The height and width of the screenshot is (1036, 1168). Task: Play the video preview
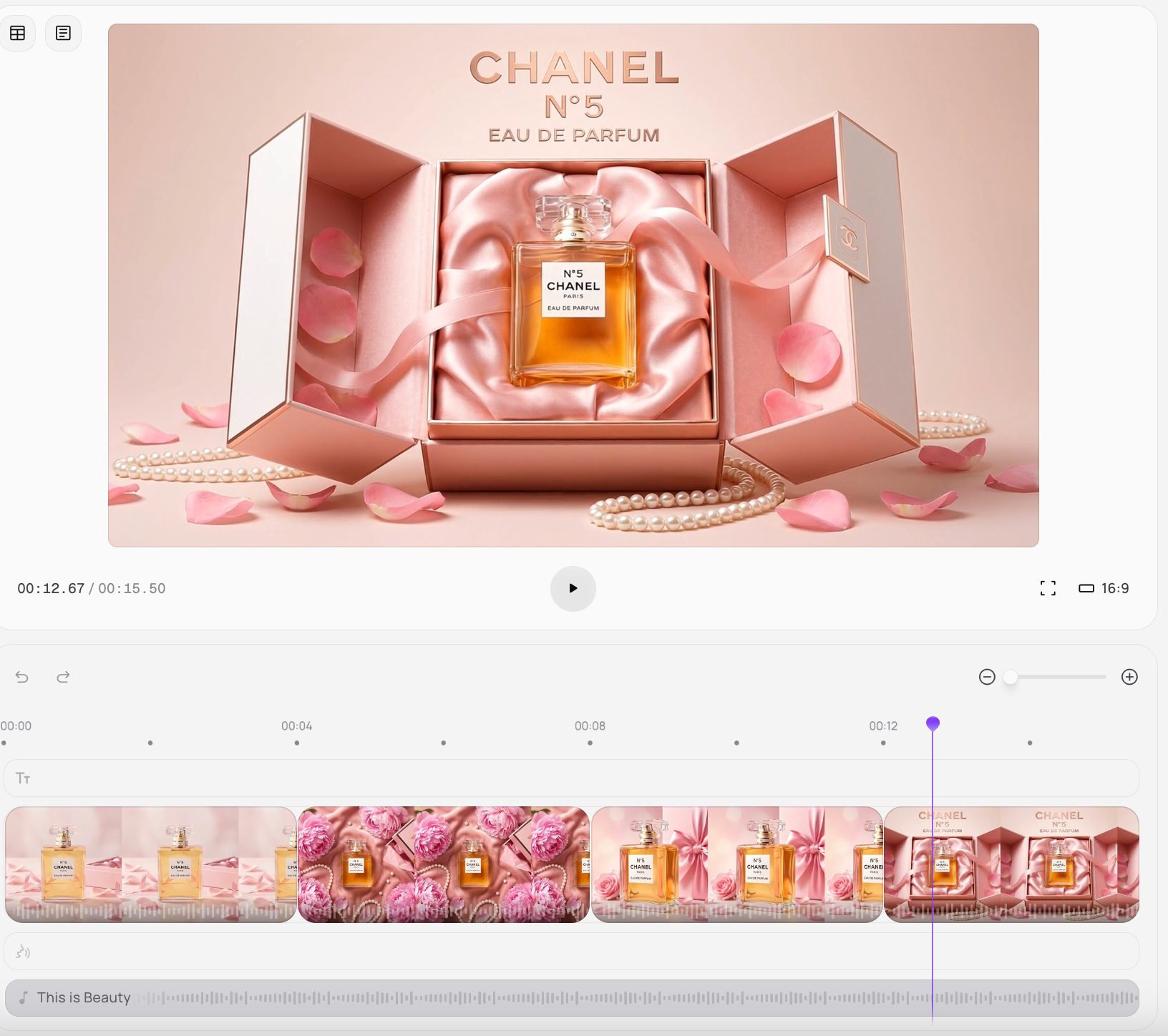click(573, 588)
